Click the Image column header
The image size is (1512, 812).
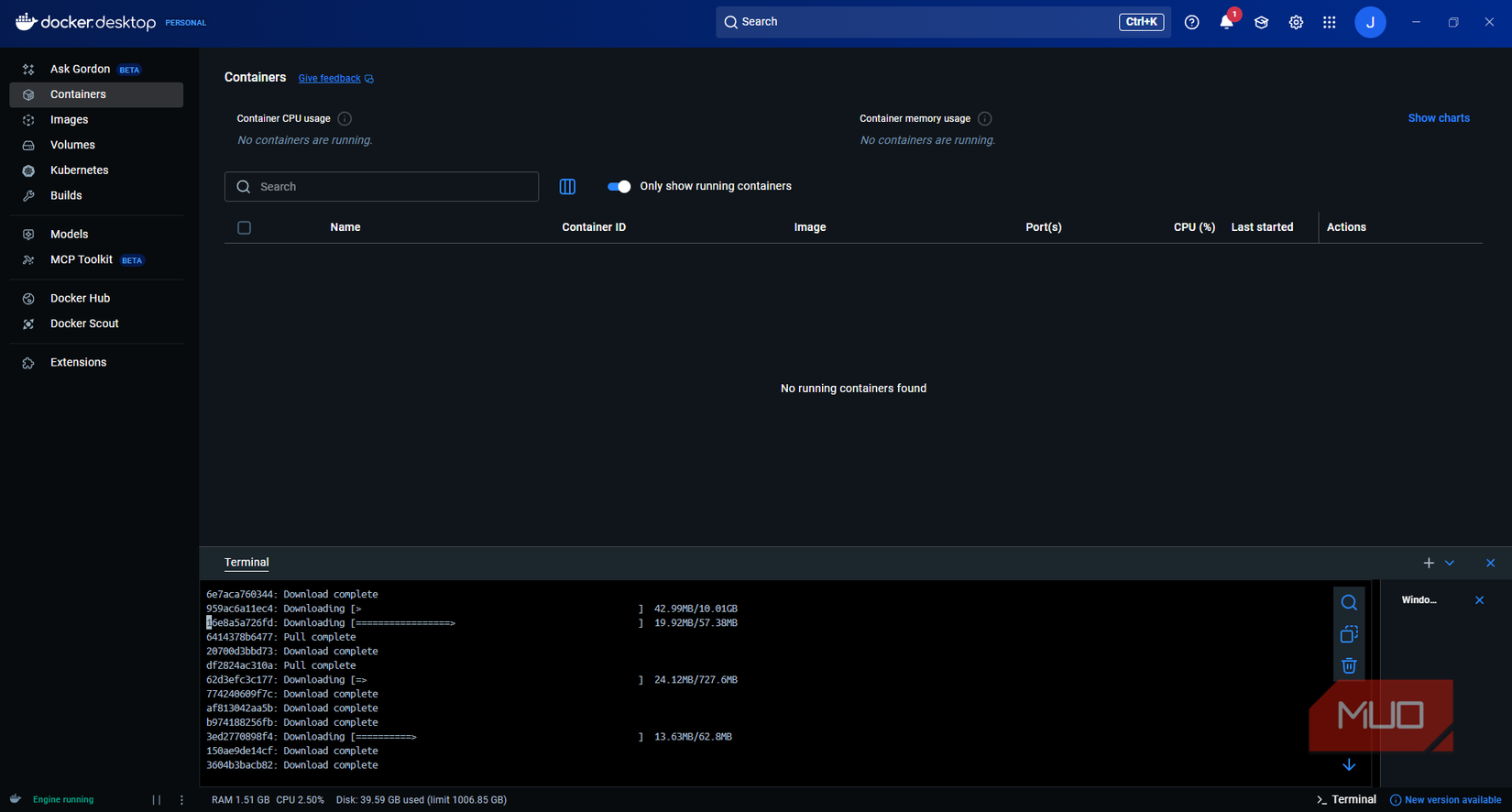[x=809, y=227]
